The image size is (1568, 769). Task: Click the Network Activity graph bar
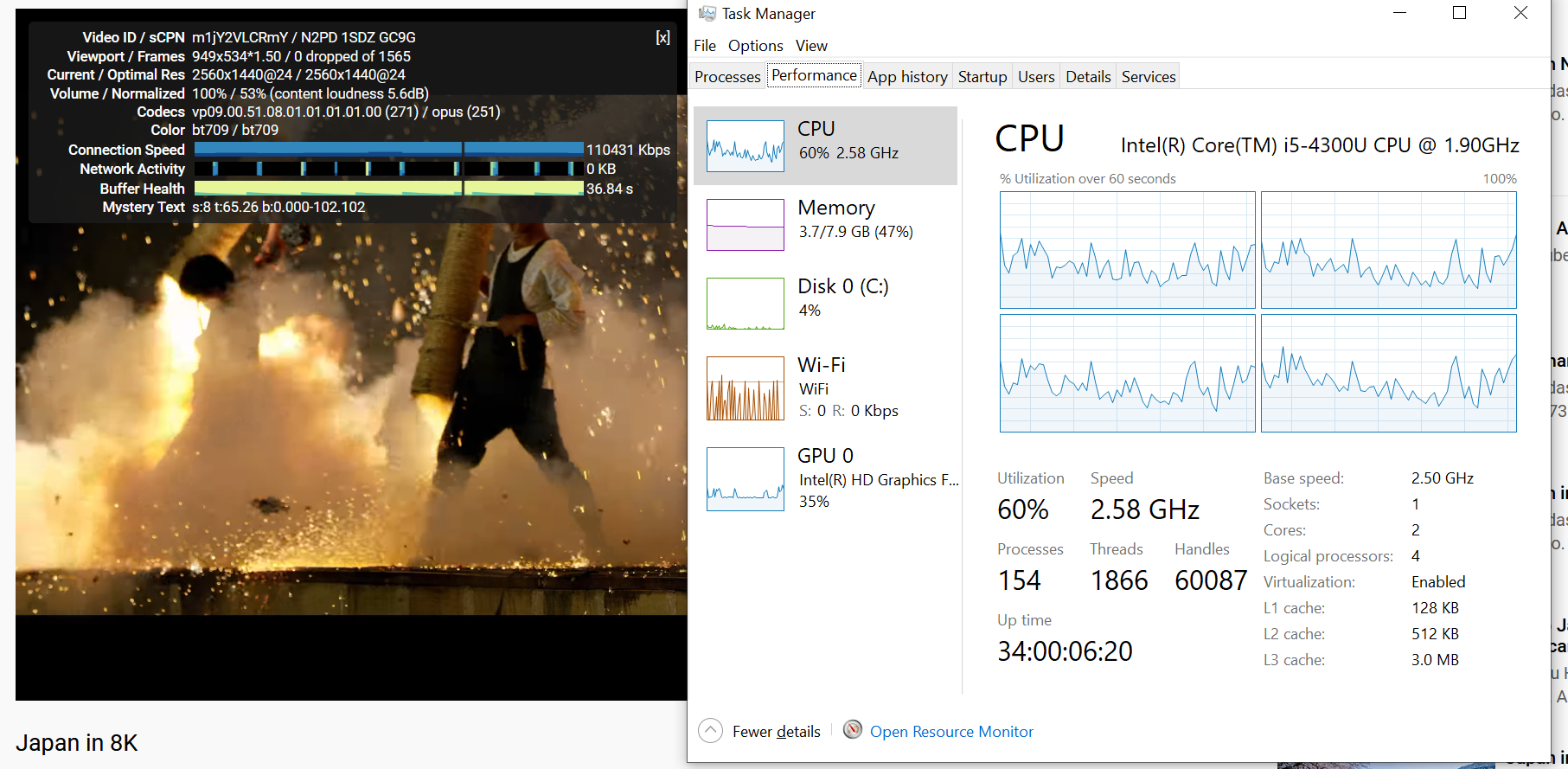389,169
